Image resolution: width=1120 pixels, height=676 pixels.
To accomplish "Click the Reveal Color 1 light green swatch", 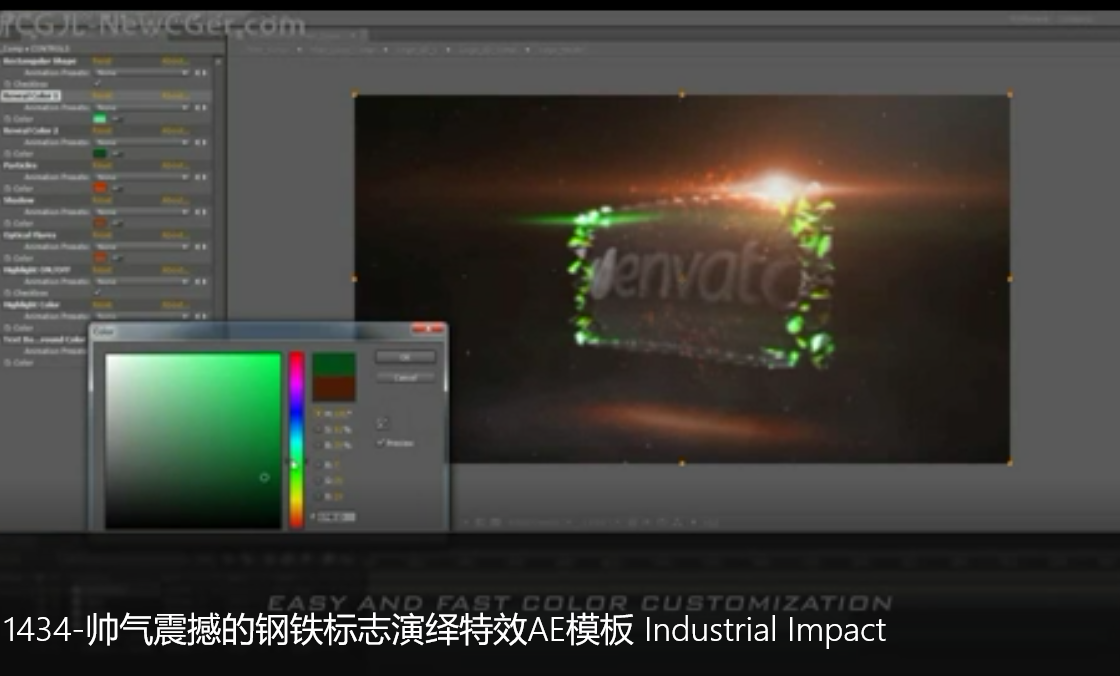I will click(x=100, y=119).
